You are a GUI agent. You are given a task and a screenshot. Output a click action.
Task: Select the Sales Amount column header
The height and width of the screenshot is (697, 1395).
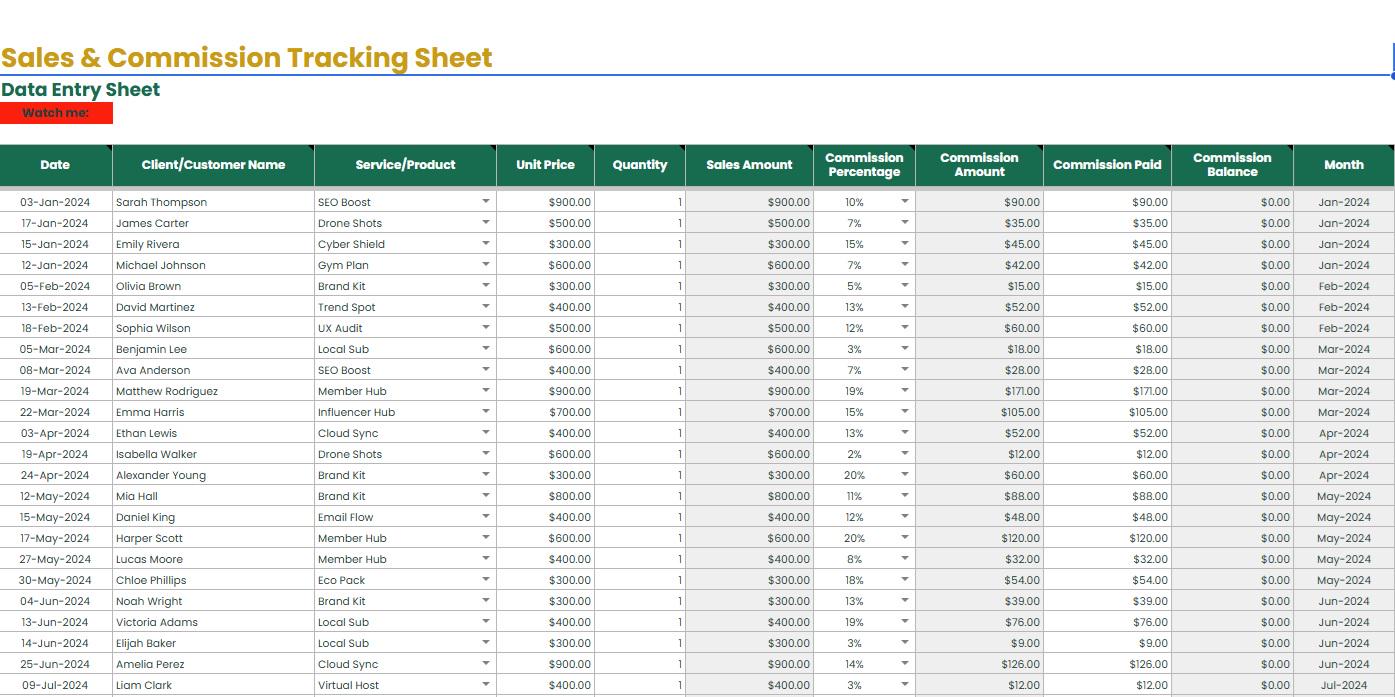749,165
